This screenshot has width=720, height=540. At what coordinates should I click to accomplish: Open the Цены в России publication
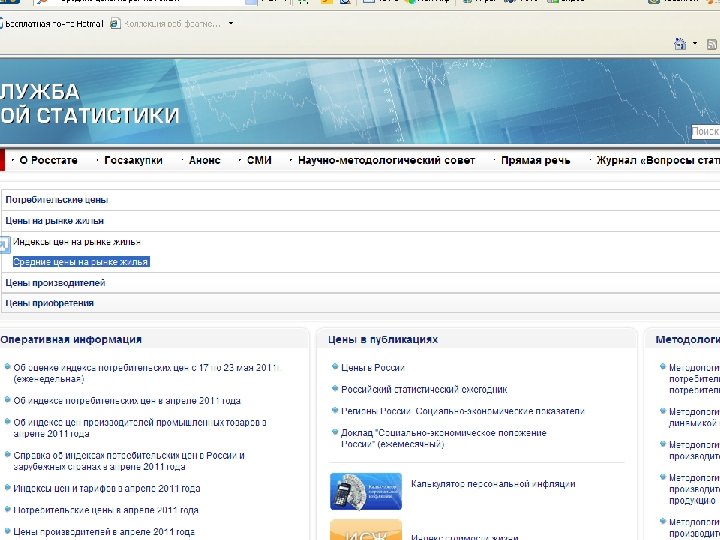pos(373,368)
